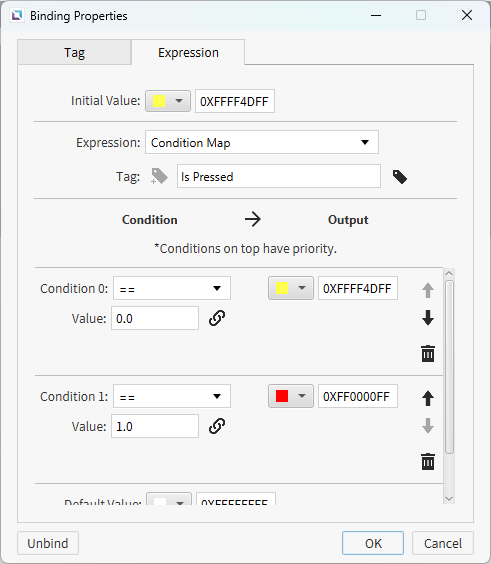Image resolution: width=491 pixels, height=564 pixels.
Task: Open the Expression Condition Map dropdown
Action: point(262,142)
